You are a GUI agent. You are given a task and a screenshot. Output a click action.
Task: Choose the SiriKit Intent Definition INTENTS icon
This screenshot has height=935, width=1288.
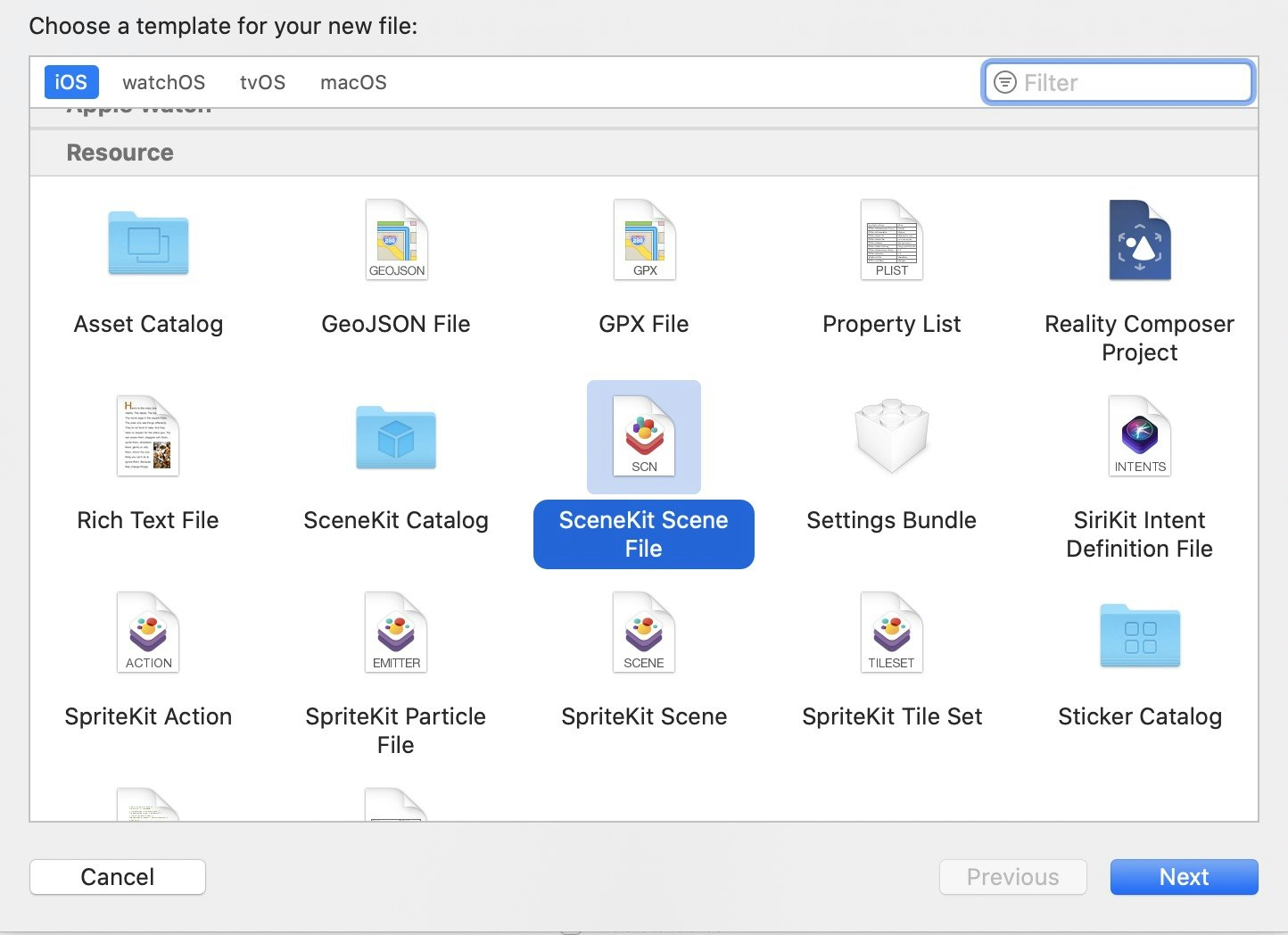click(x=1140, y=436)
